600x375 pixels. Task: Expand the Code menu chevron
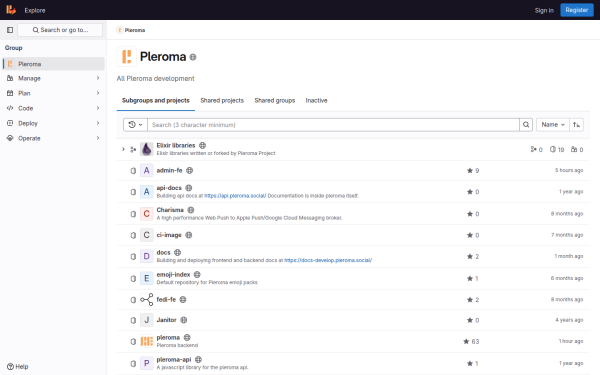tap(98, 108)
